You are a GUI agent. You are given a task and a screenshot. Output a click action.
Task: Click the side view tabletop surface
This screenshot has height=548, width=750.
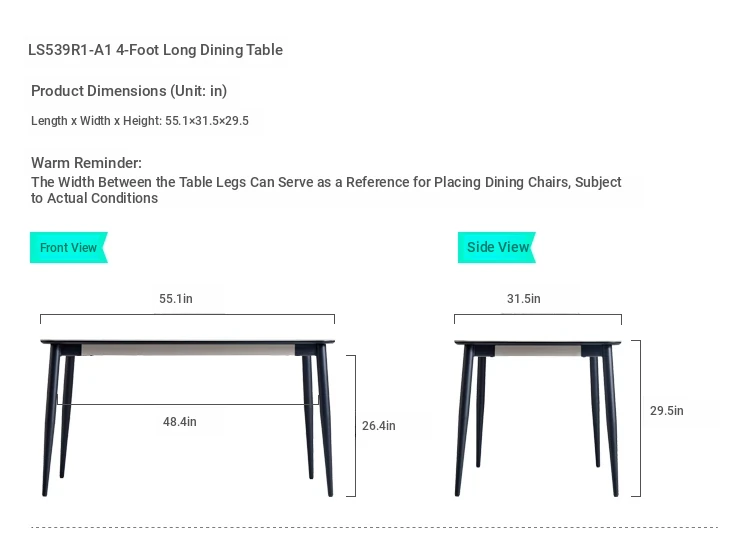(x=538, y=342)
